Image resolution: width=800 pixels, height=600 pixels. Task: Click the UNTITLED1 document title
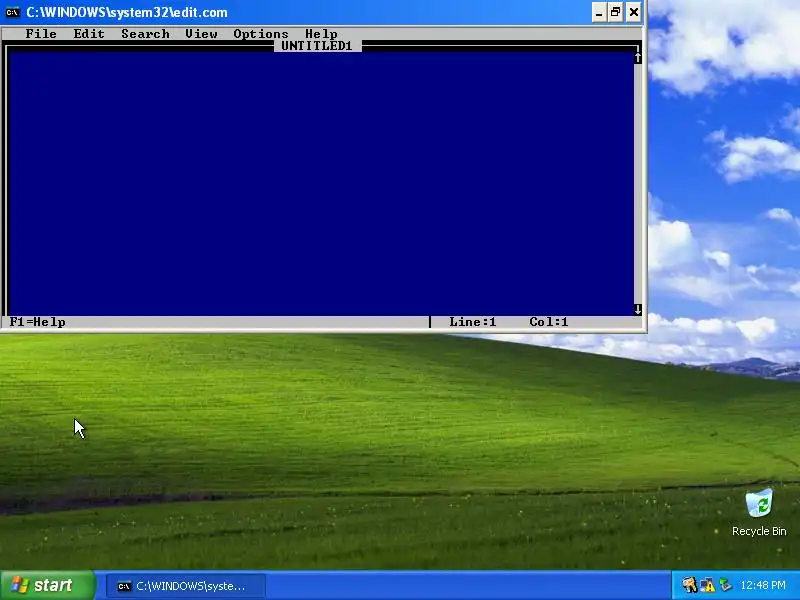(317, 45)
